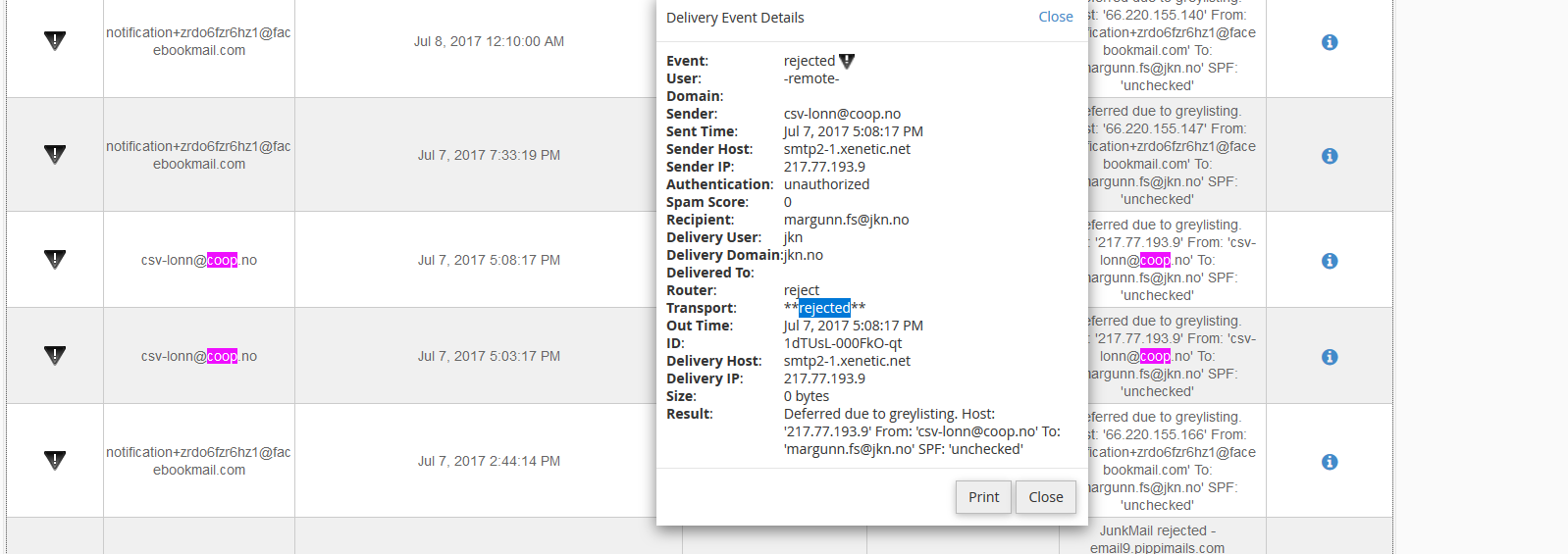Image resolution: width=1568 pixels, height=554 pixels.
Task: Click the warning status icon in the 2:44:14 PM row
Action: coord(55,461)
